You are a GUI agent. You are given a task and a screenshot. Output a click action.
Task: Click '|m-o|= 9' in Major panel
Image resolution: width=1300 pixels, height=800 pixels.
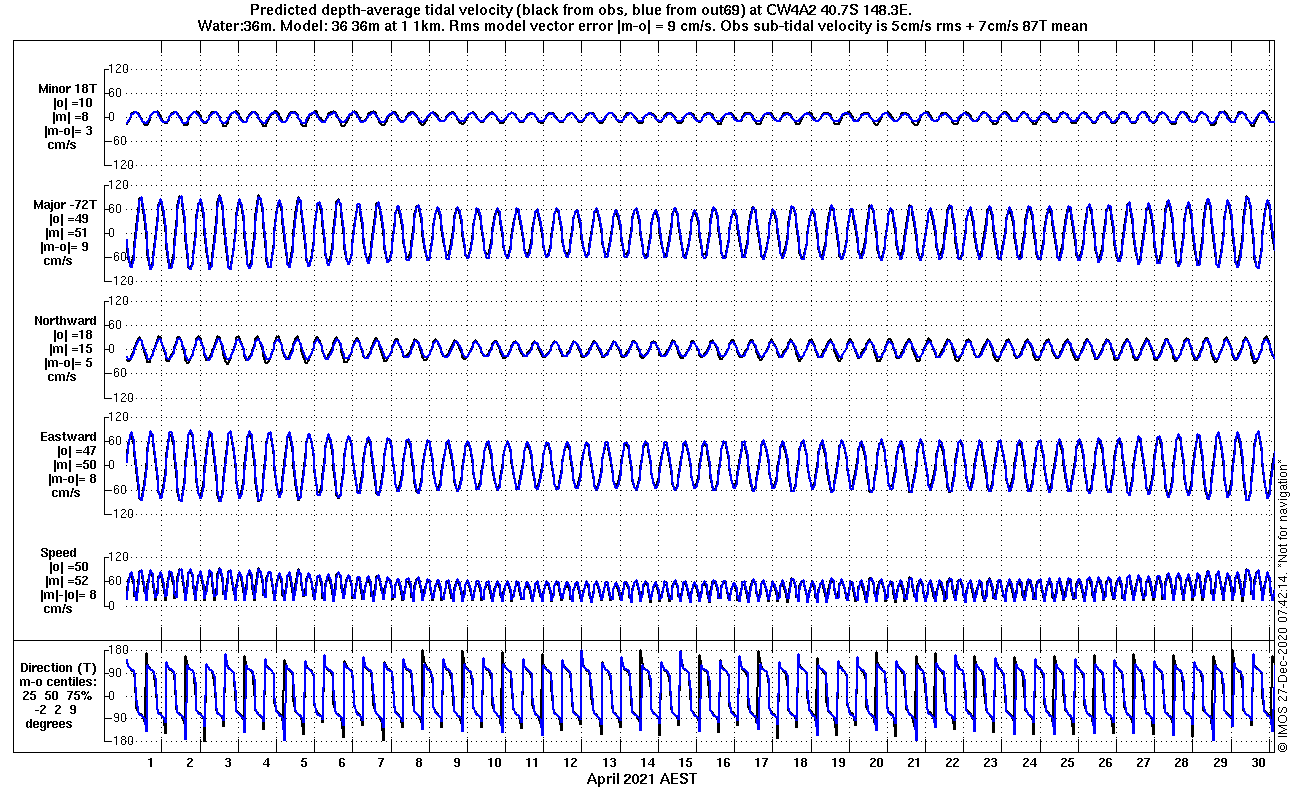(x=65, y=247)
